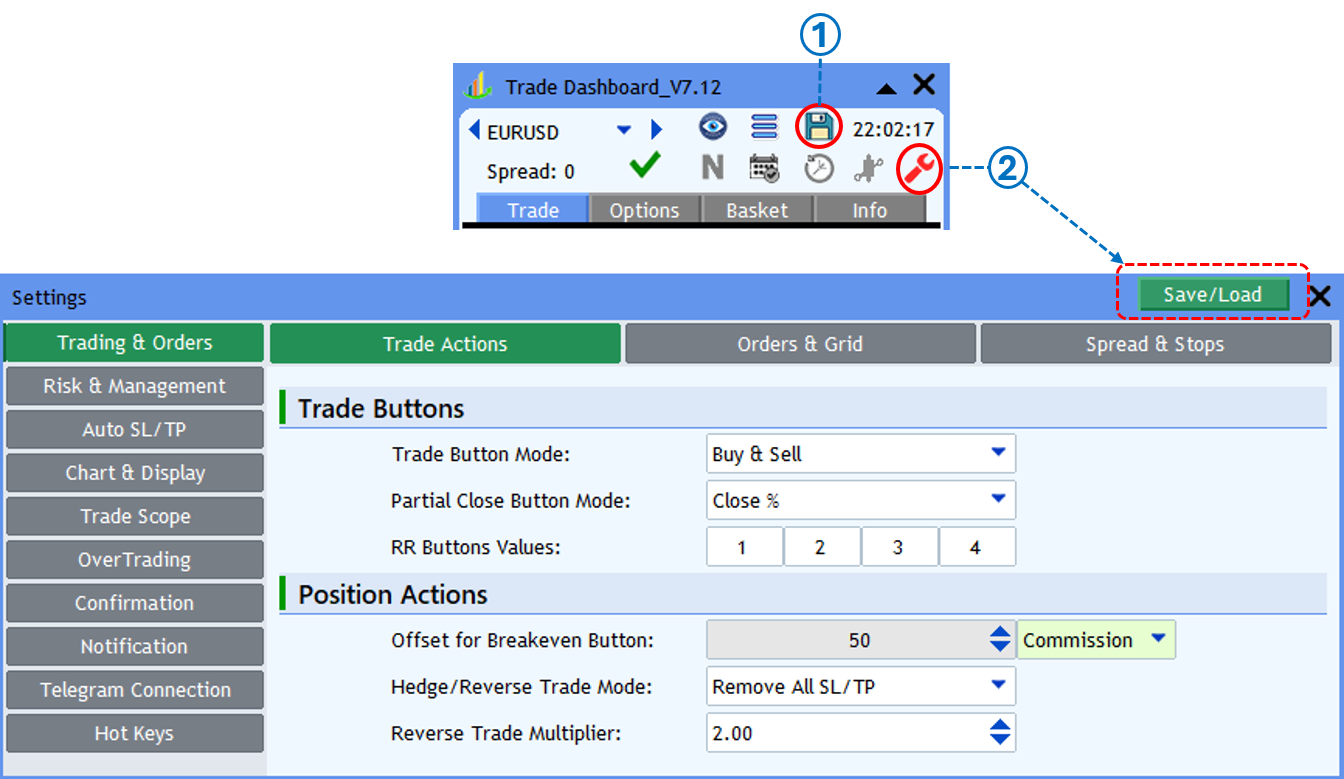The height and width of the screenshot is (779, 1344).
Task: Click the RR button value 1 field
Action: [x=743, y=547]
